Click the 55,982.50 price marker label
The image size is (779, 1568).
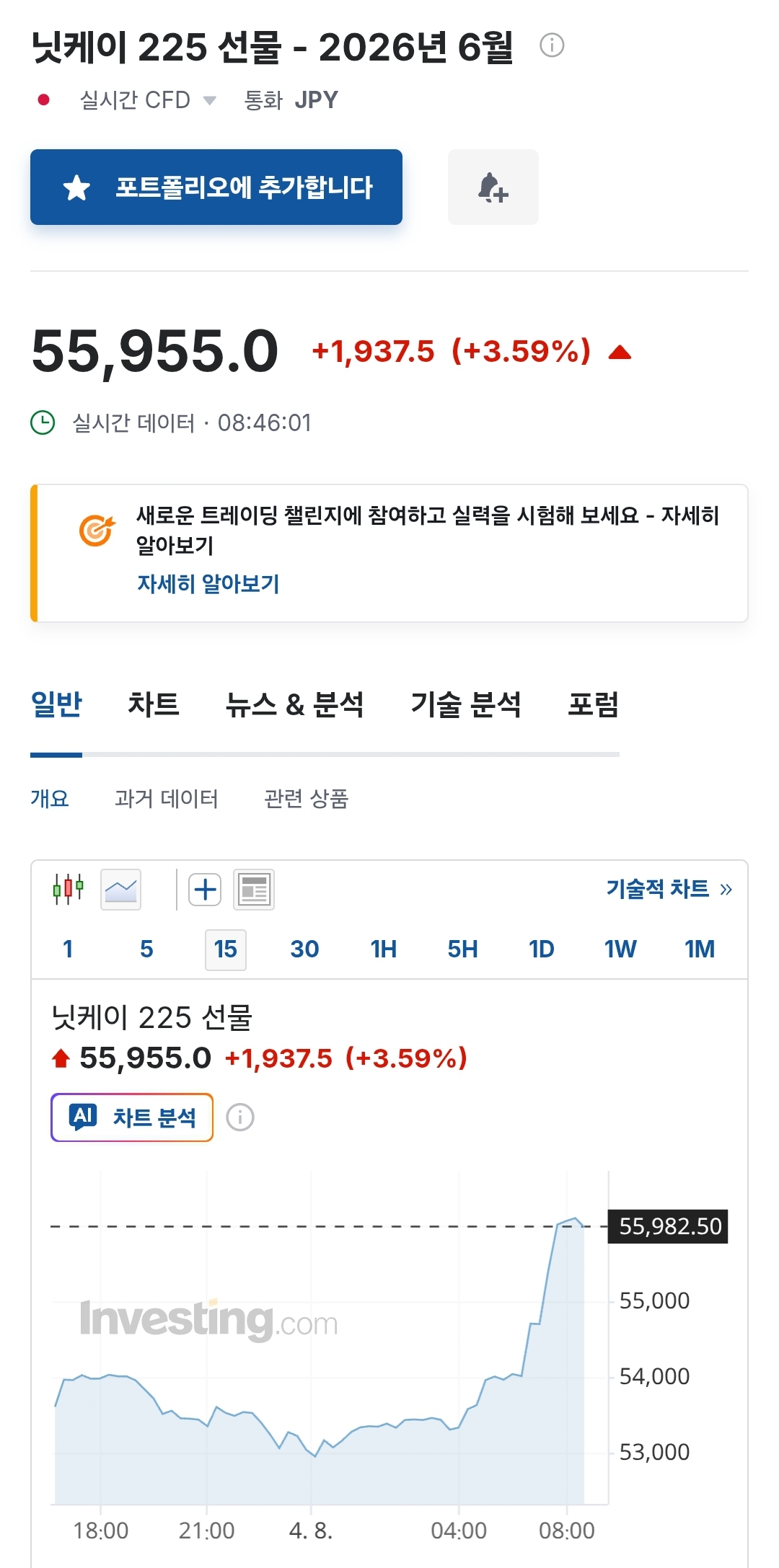click(x=669, y=1226)
